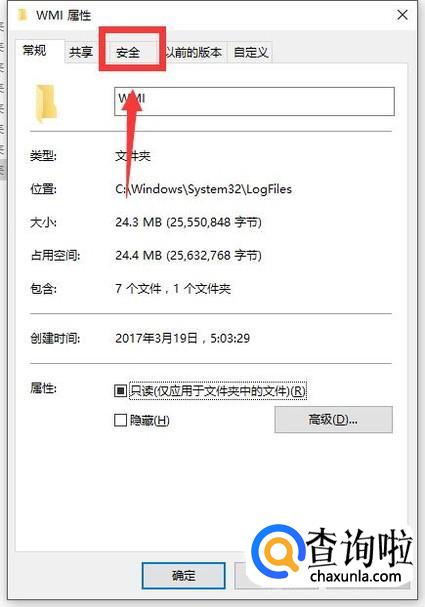The image size is (425, 607).
Task: Click the small folder icon in title bar
Action: point(23,15)
